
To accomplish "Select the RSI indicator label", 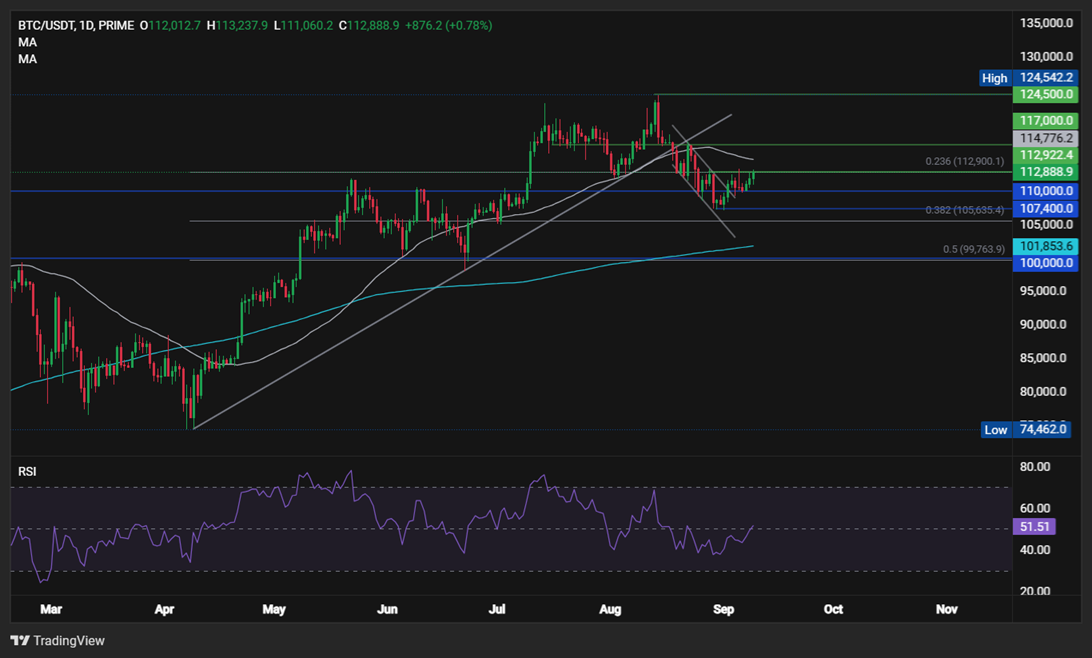I will pyautogui.click(x=27, y=471).
